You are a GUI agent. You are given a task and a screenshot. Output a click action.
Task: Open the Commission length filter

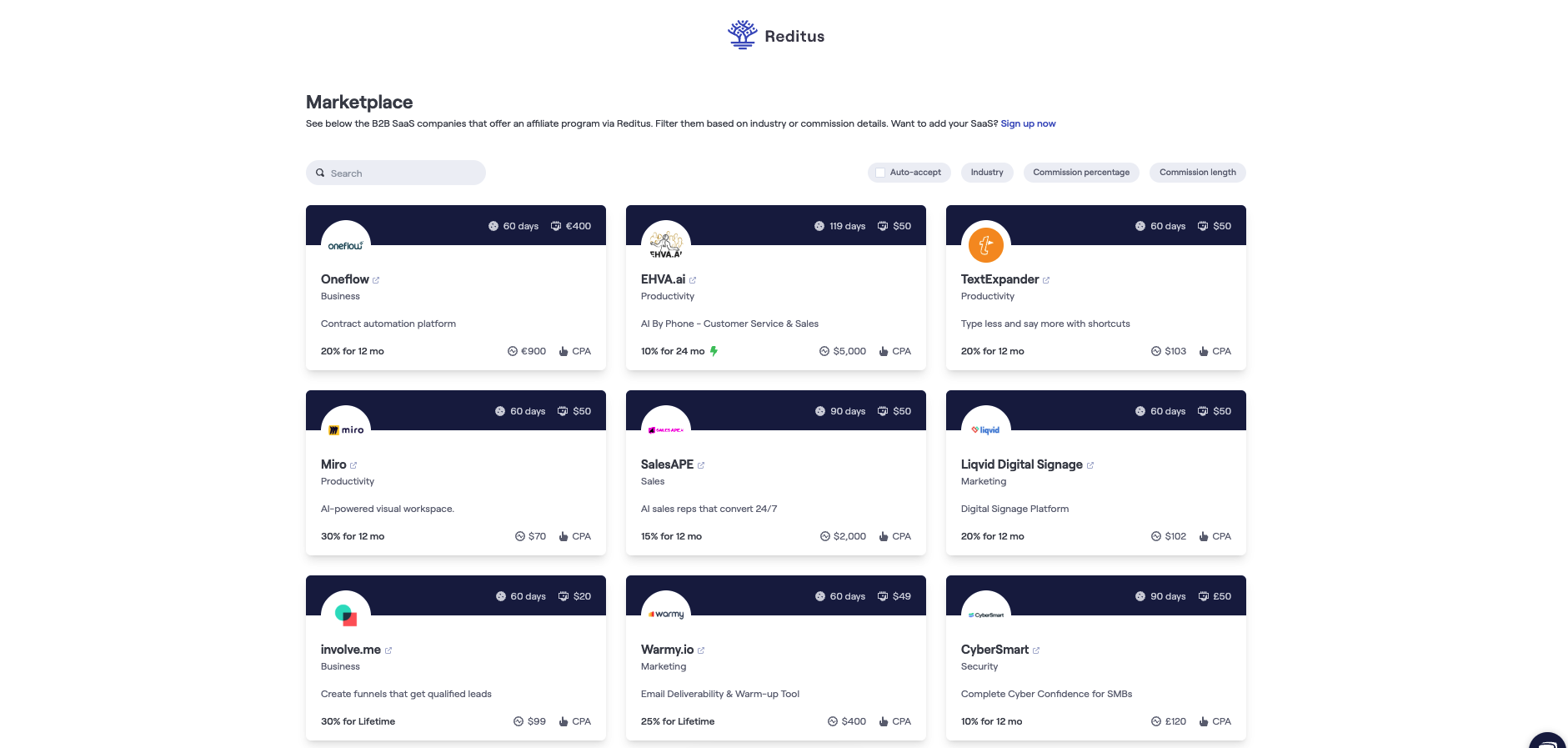click(x=1198, y=173)
